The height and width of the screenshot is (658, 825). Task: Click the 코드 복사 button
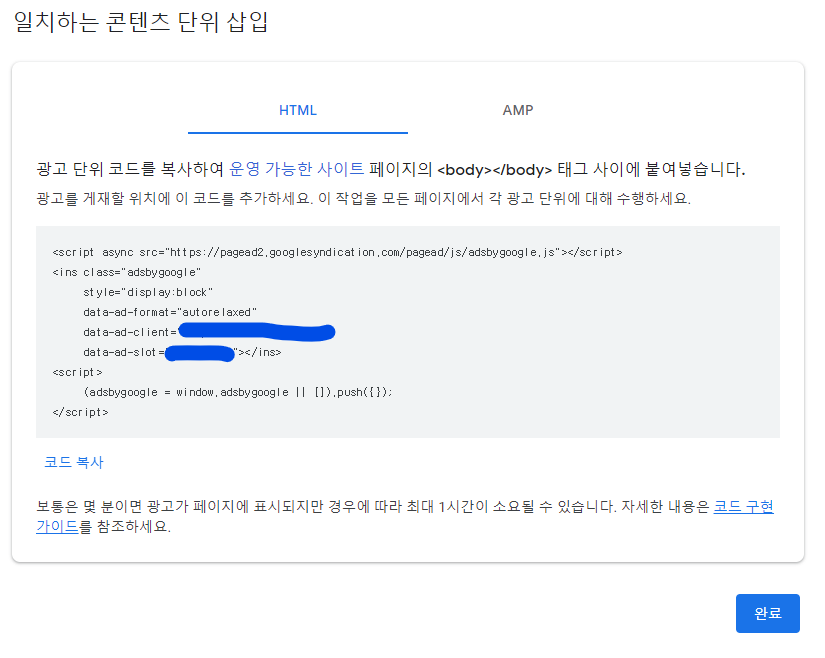click(74, 462)
